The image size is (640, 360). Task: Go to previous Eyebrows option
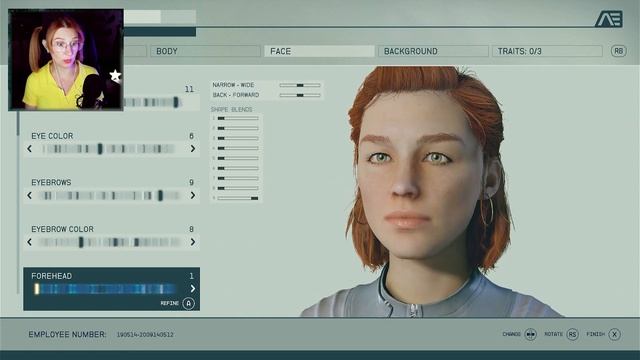[29, 196]
